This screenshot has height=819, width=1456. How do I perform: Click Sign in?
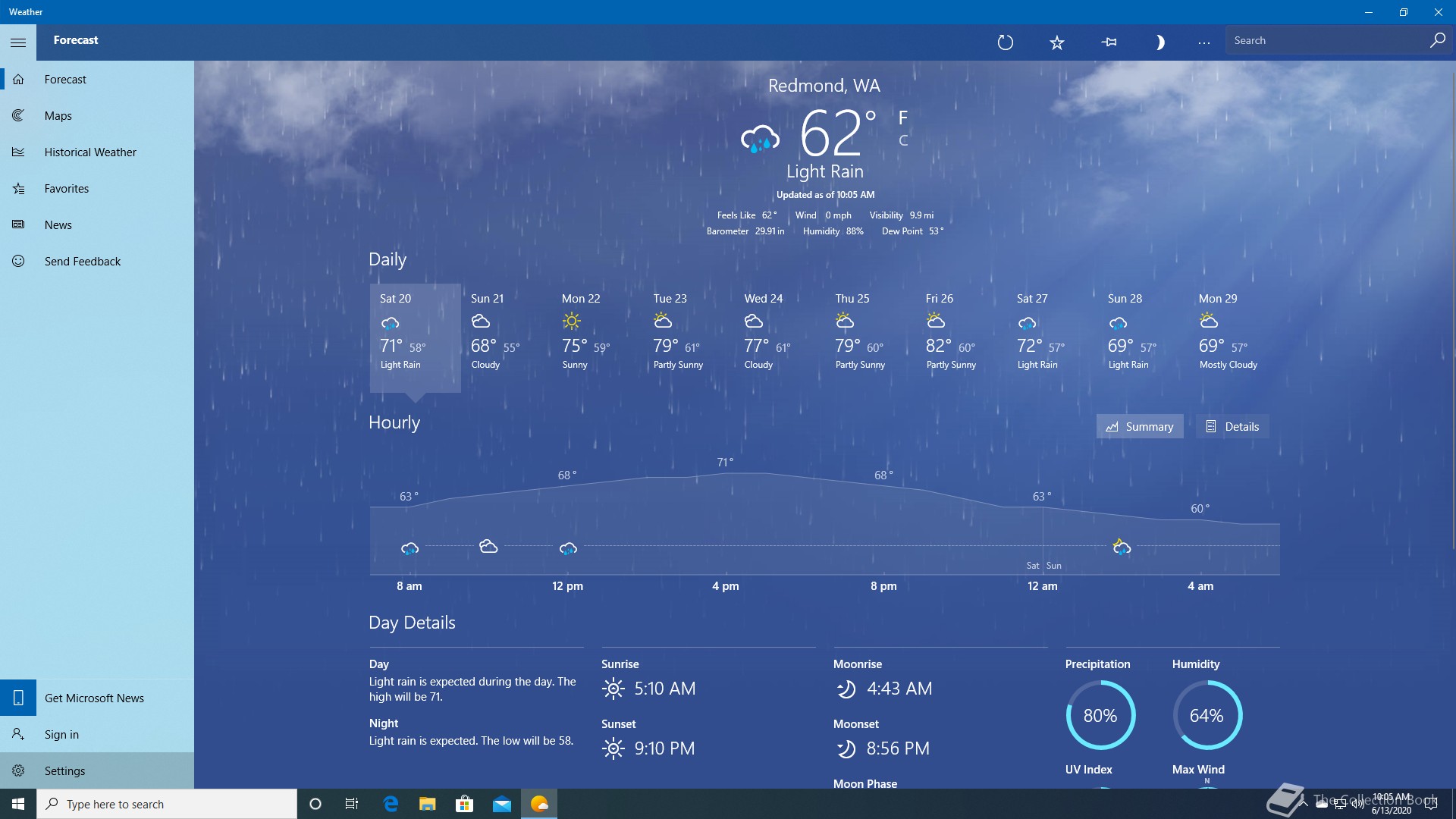coord(97,734)
